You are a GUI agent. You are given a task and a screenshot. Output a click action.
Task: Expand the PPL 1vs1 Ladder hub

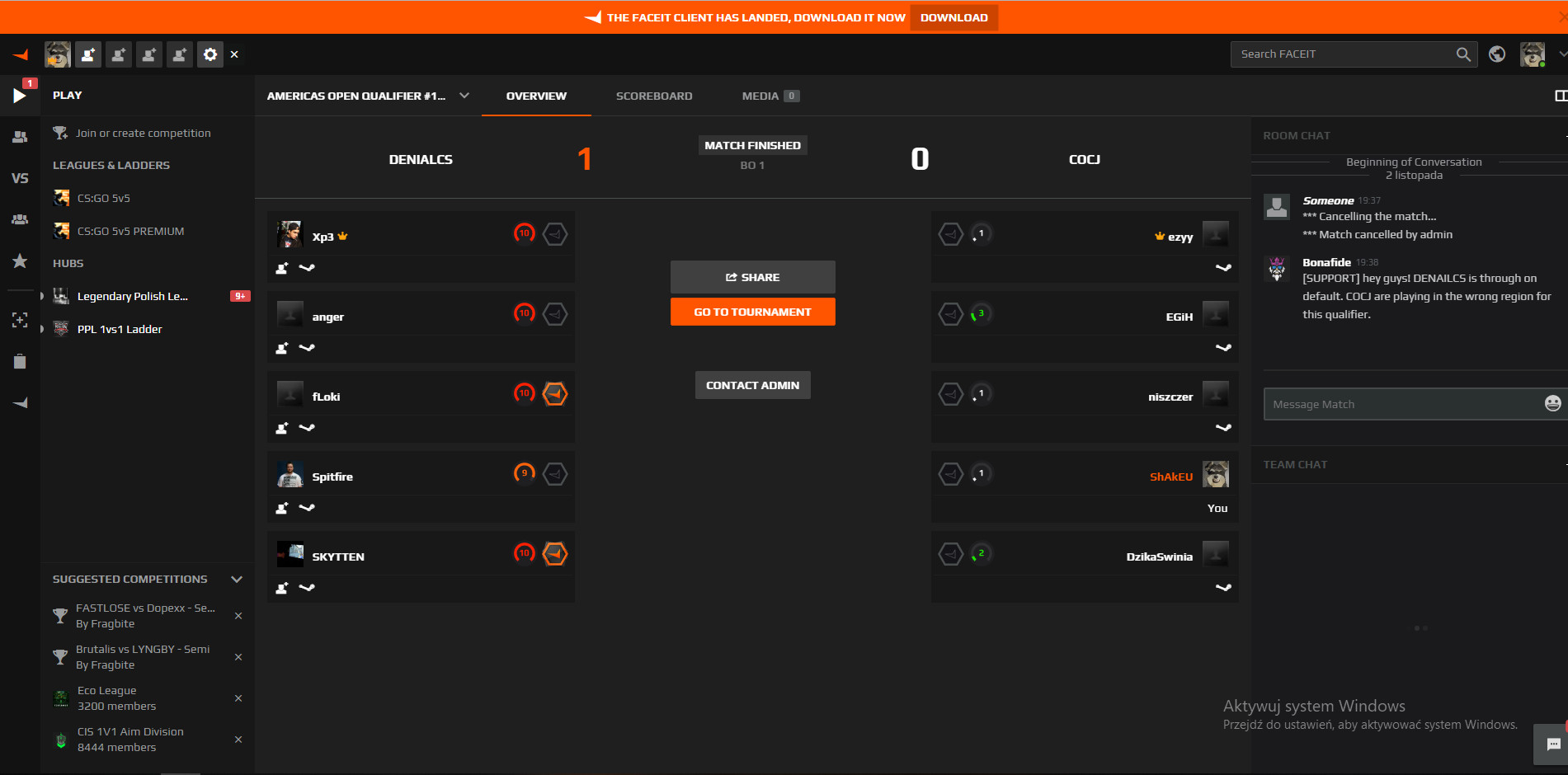coord(42,329)
